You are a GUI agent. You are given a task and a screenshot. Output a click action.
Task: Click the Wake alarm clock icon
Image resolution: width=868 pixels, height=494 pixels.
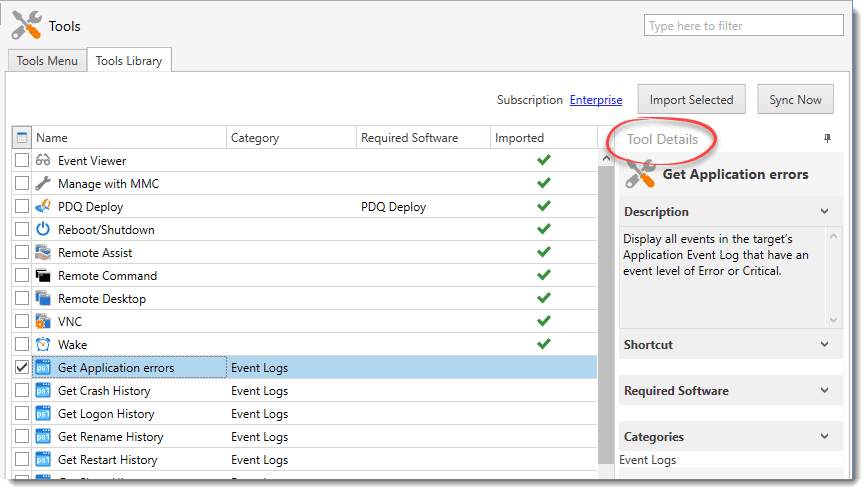click(43, 344)
